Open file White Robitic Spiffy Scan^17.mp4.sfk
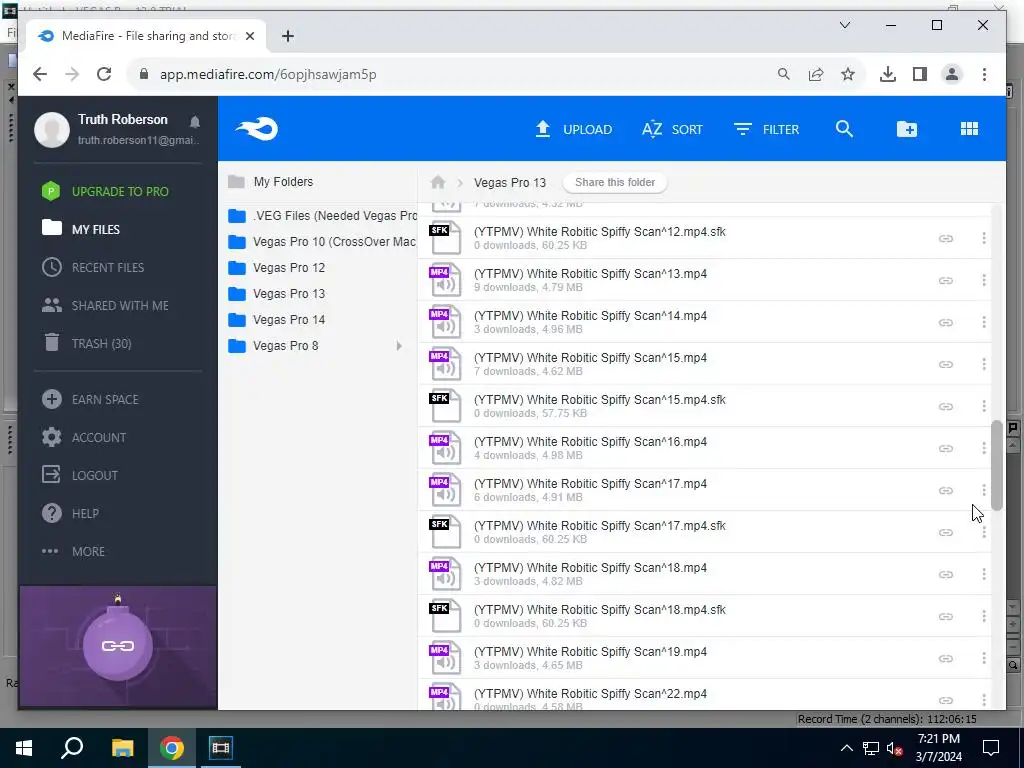This screenshot has height=768, width=1024. (x=600, y=526)
